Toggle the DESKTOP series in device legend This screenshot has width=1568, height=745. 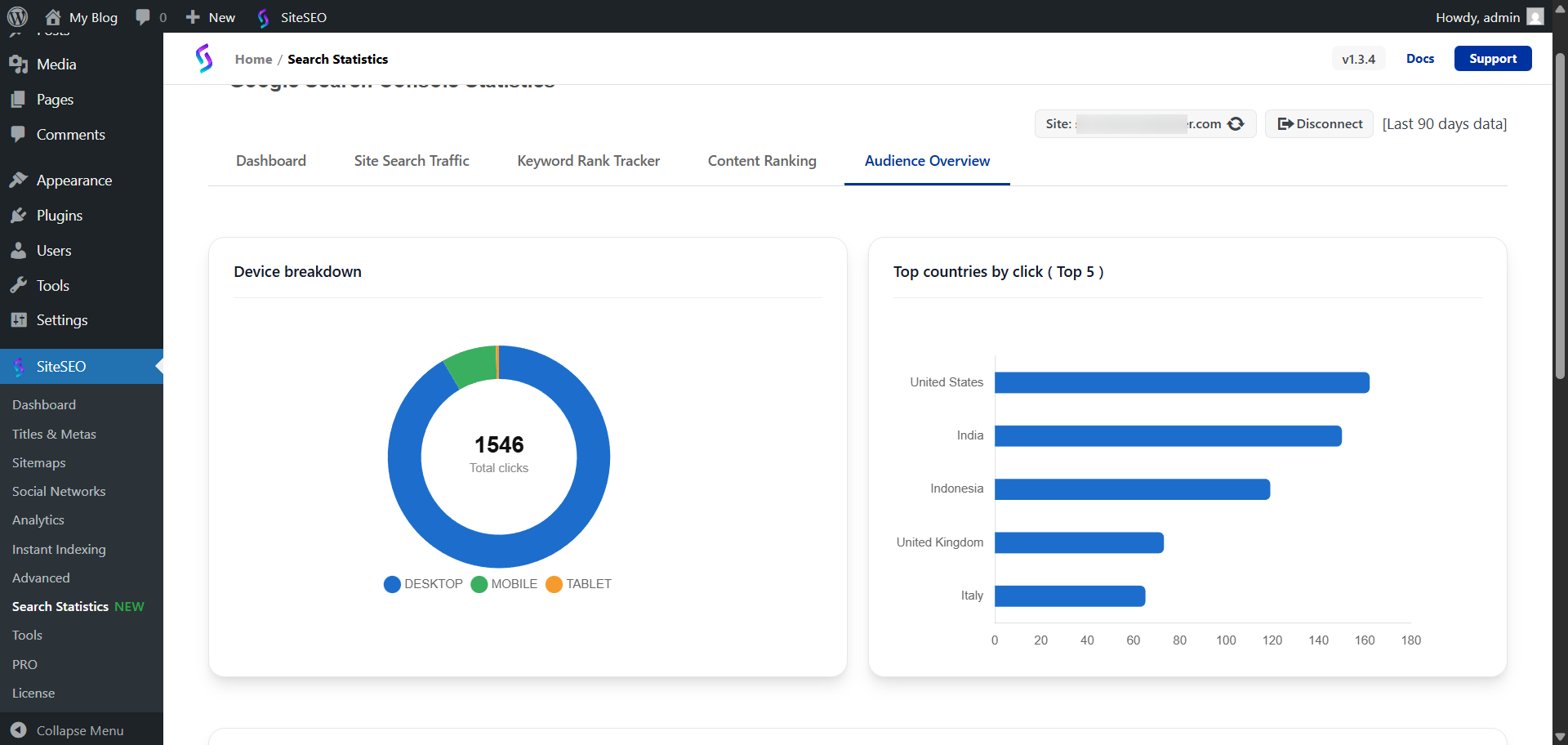pos(422,584)
